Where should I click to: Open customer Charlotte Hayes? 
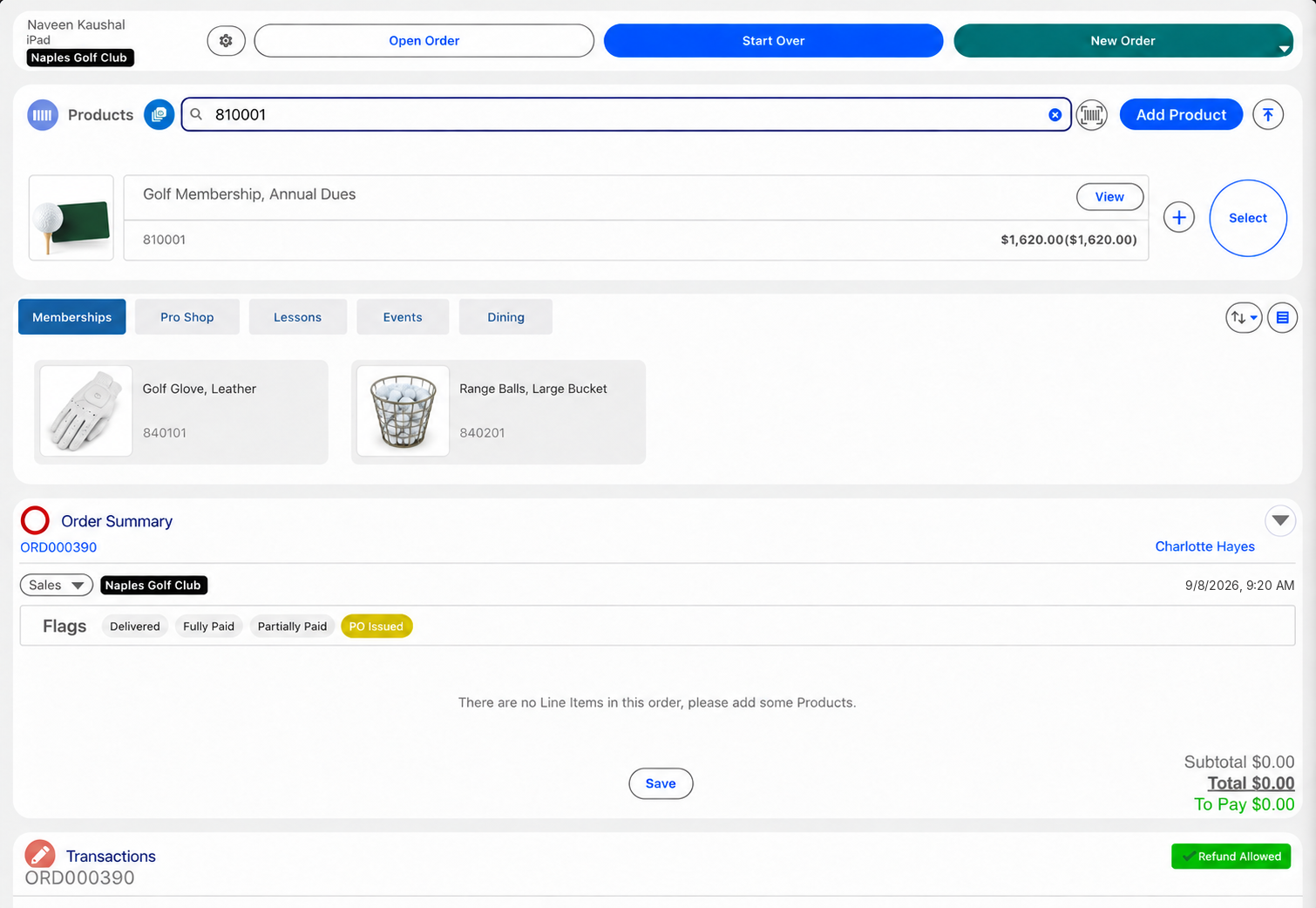(1204, 546)
